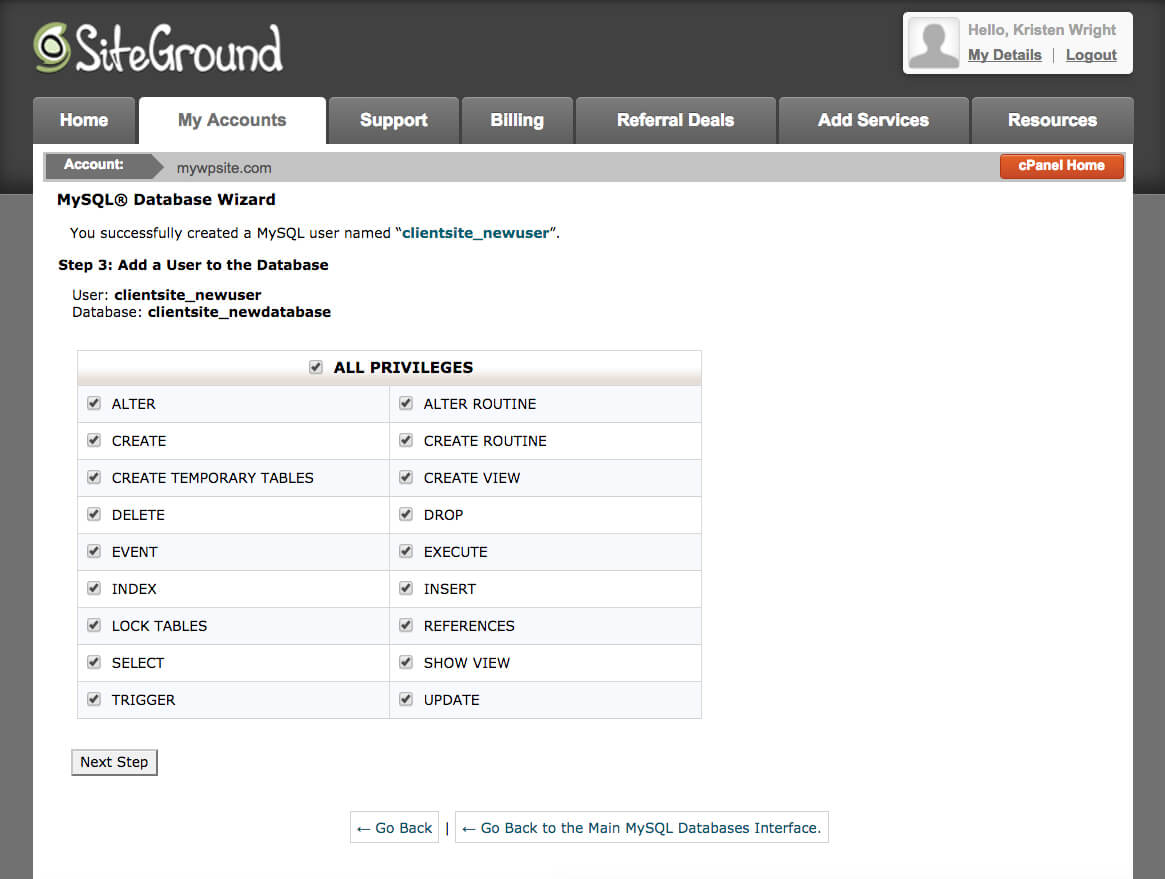Viewport: 1165px width, 879px height.
Task: Click the mywpsite.com account name
Action: coord(224,168)
